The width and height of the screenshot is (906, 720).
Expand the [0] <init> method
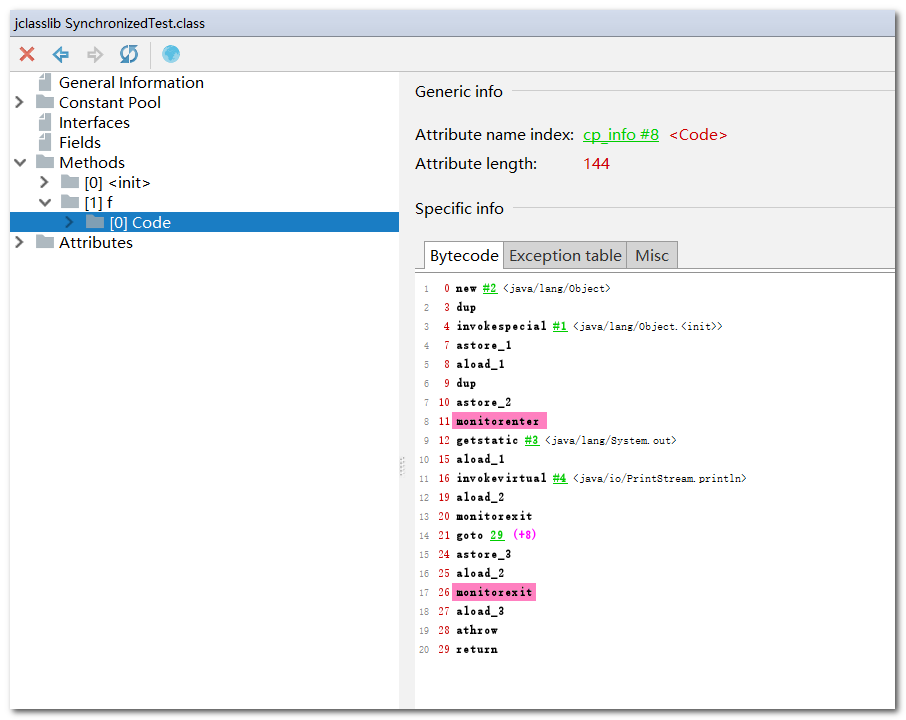44,183
